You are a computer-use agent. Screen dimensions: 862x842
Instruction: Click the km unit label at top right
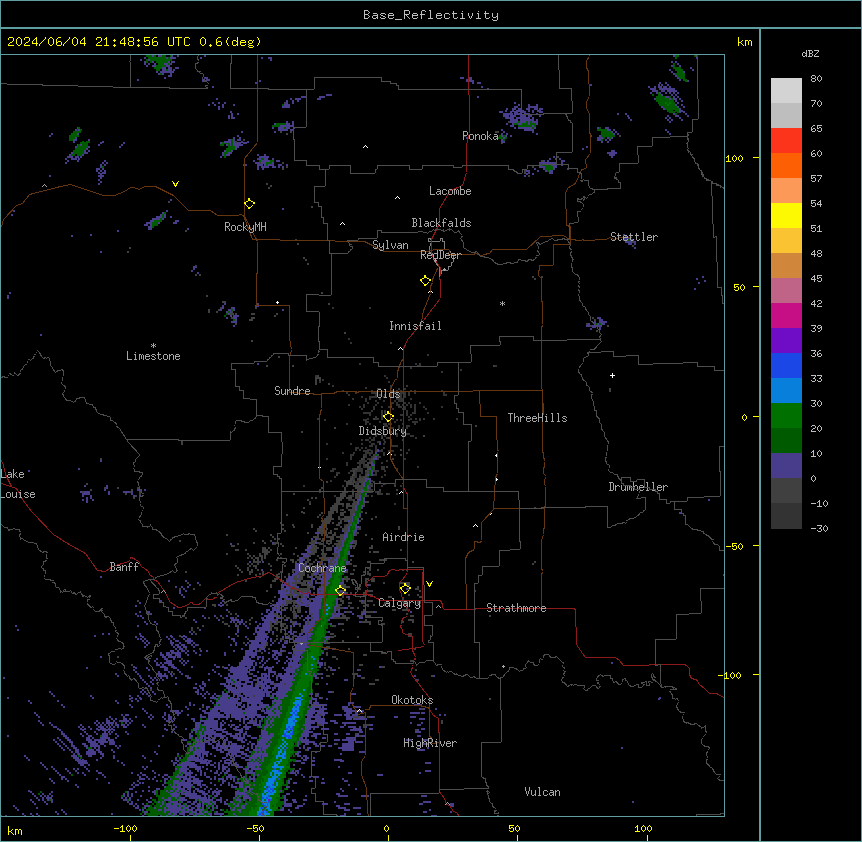tap(744, 42)
